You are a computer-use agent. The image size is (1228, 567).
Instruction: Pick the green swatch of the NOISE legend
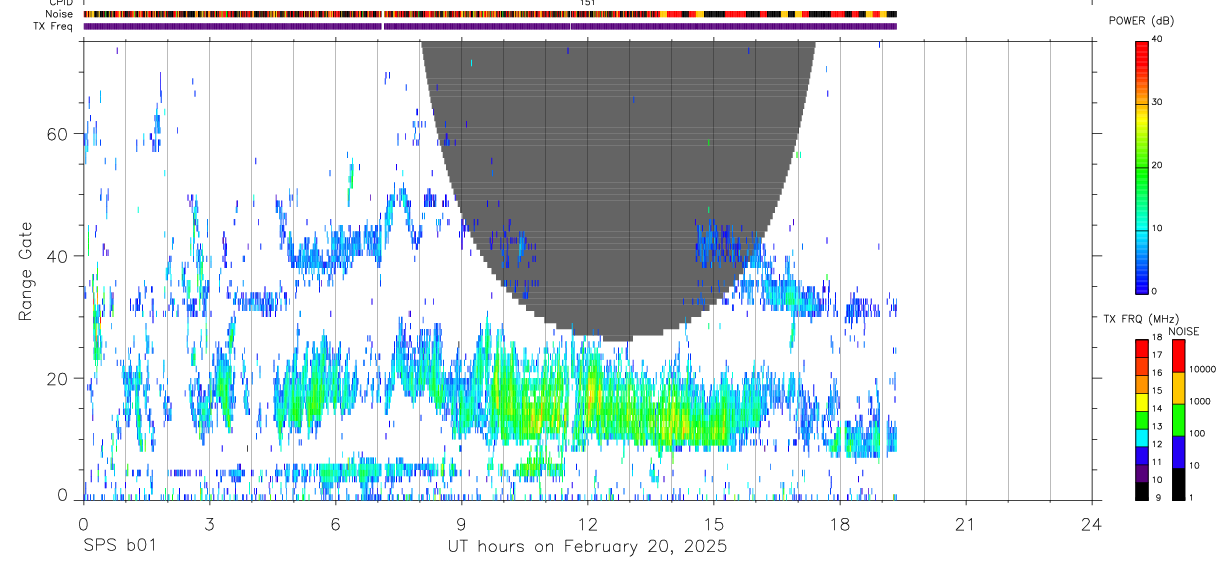click(x=1178, y=420)
